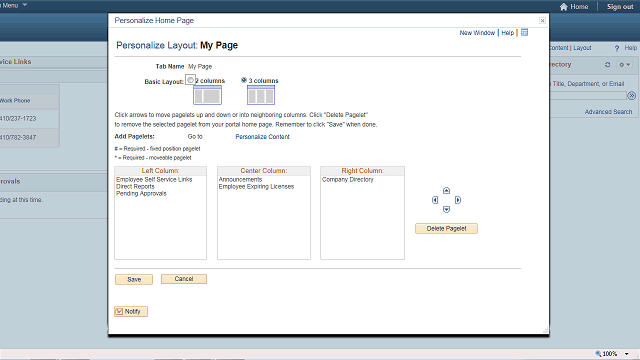Select the 3 columns radio button

(244, 80)
